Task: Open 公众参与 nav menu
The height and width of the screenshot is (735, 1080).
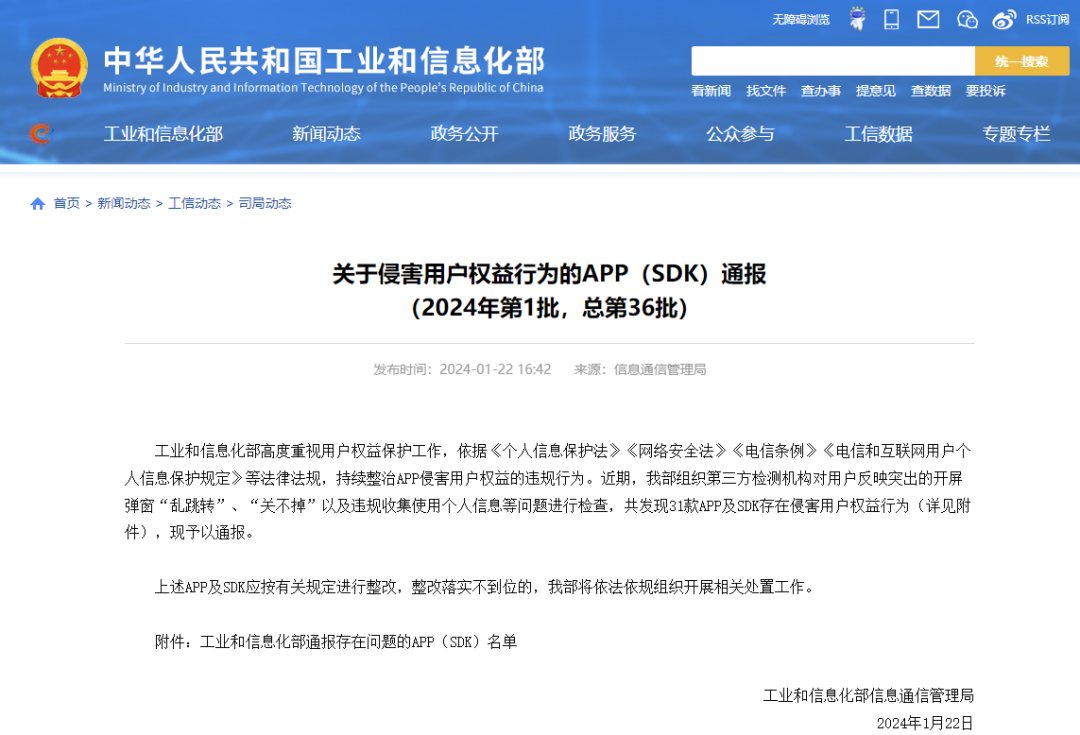Action: tap(740, 134)
